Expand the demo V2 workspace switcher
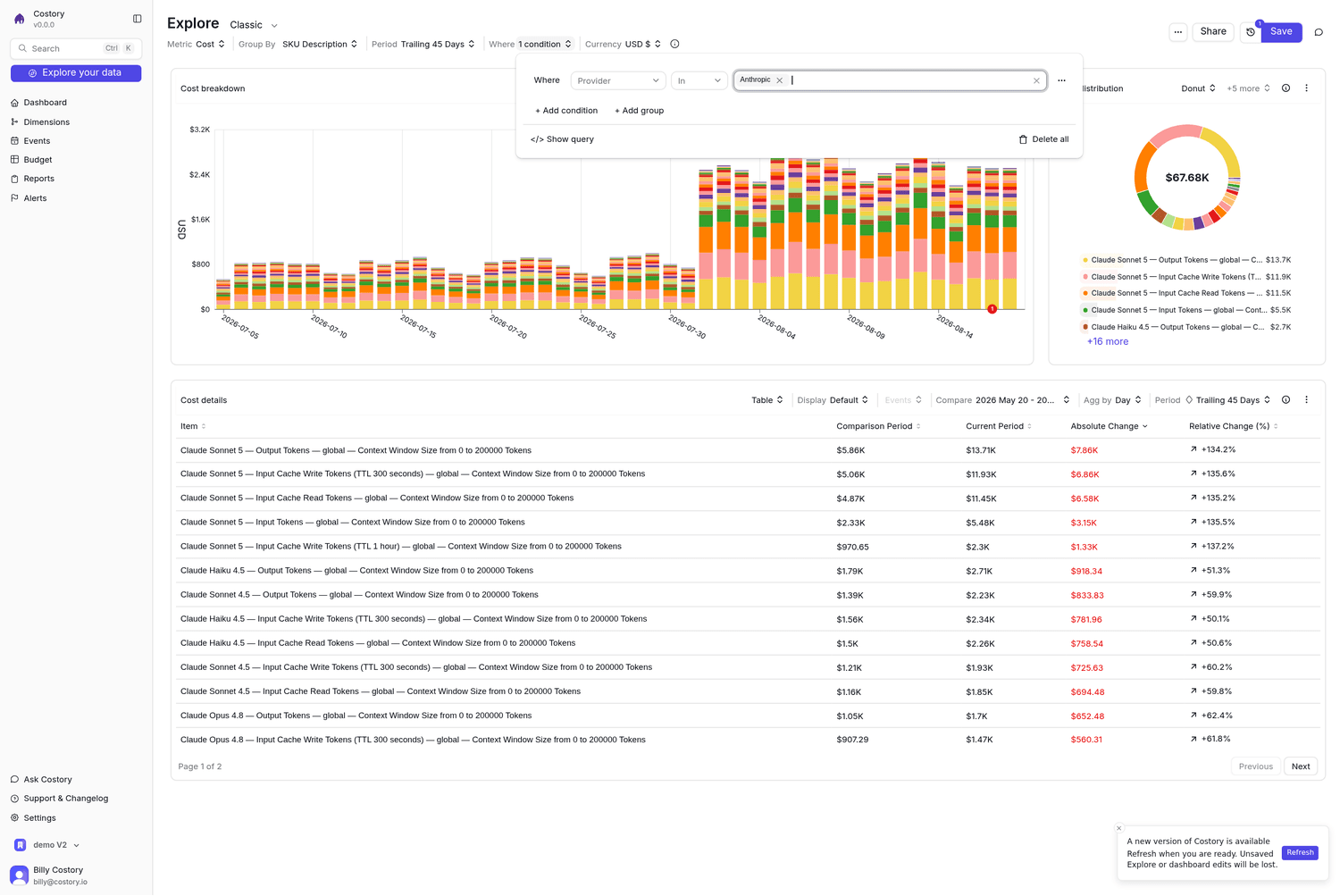The image size is (1340, 896). pyautogui.click(x=48, y=845)
